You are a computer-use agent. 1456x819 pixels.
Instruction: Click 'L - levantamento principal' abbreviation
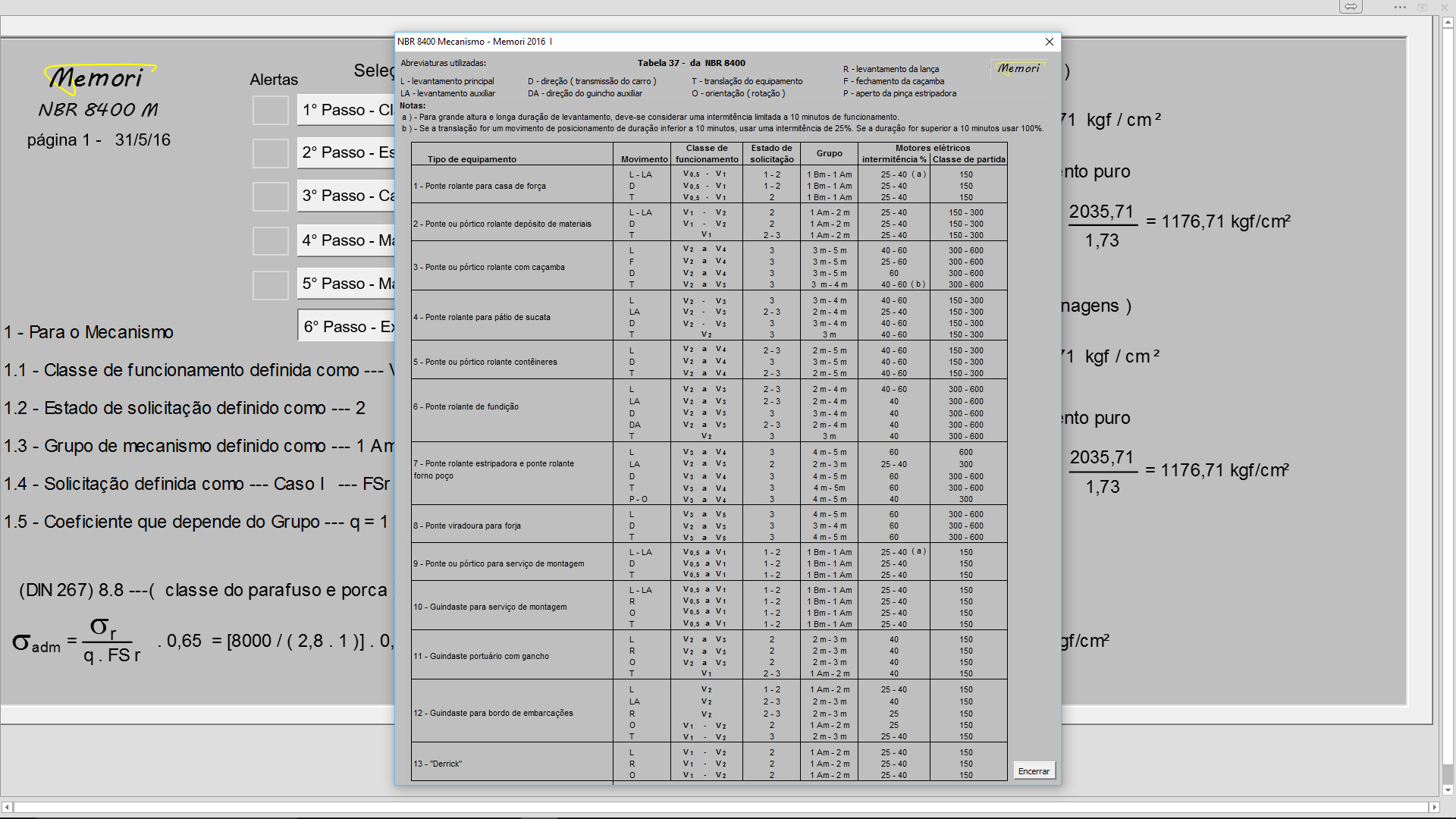447,81
